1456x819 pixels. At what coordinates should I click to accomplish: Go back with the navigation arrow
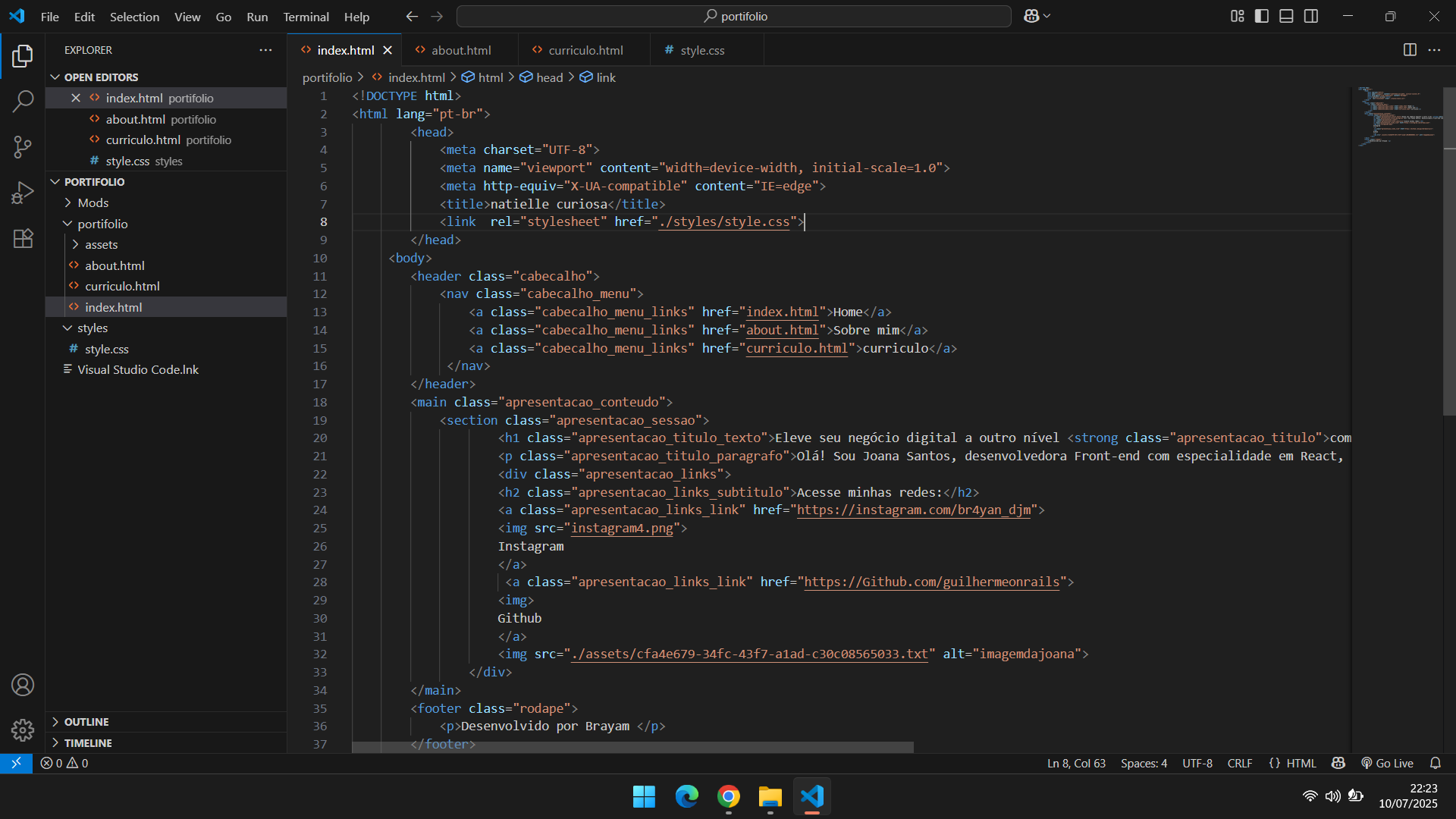(412, 16)
